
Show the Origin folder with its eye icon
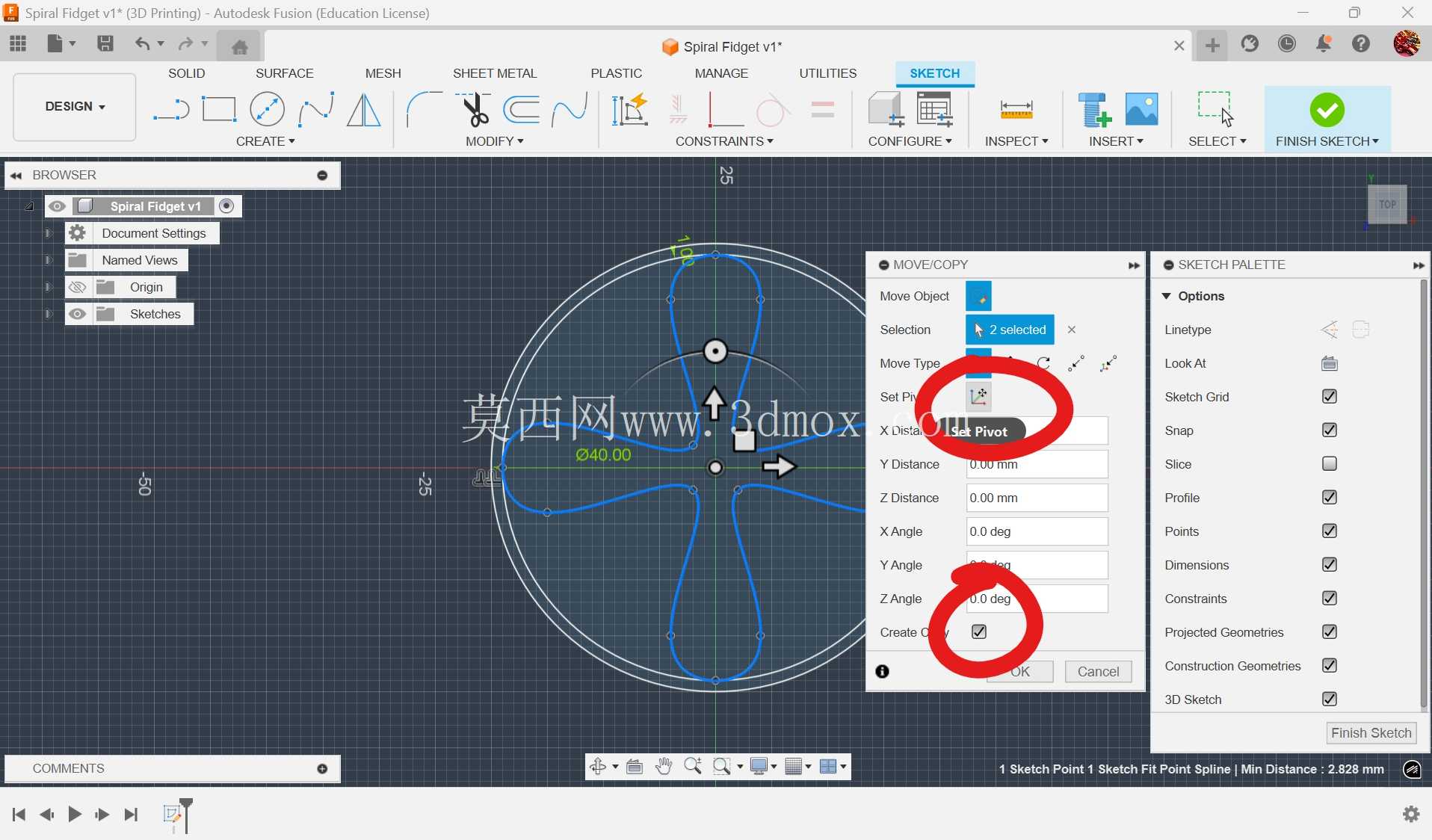(x=77, y=287)
